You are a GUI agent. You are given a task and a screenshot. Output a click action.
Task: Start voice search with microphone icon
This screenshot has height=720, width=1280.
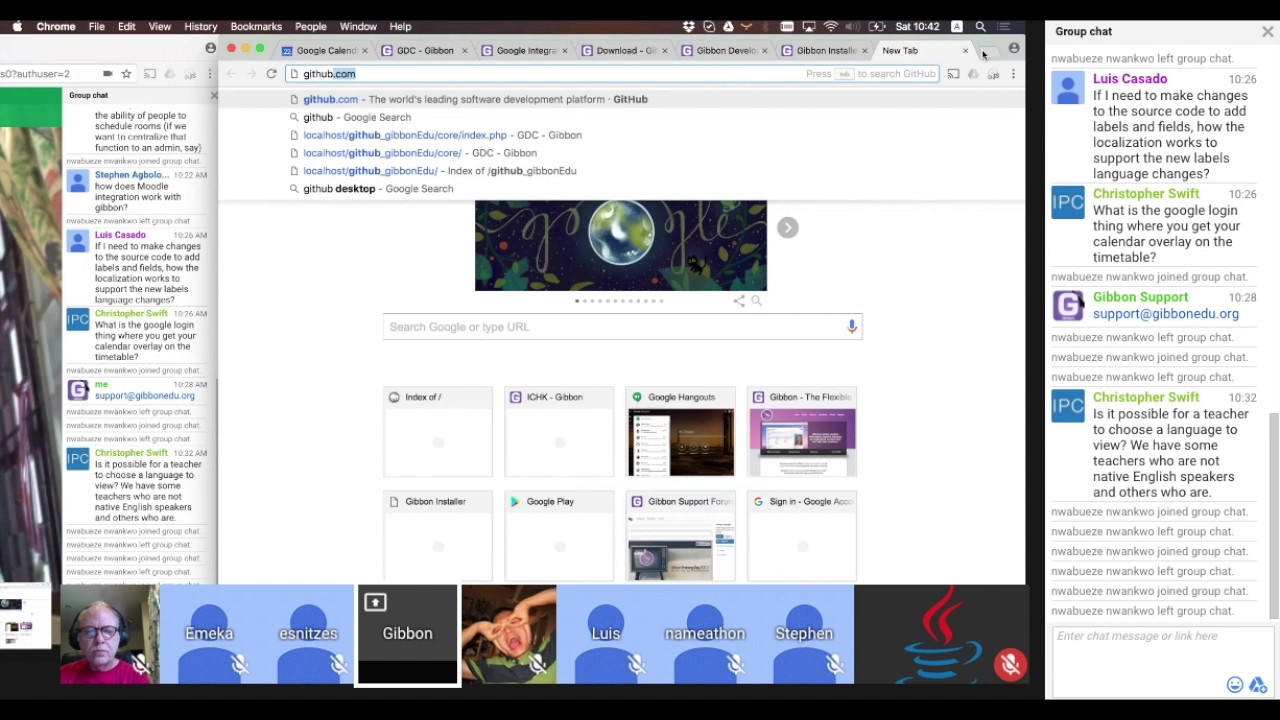(852, 327)
